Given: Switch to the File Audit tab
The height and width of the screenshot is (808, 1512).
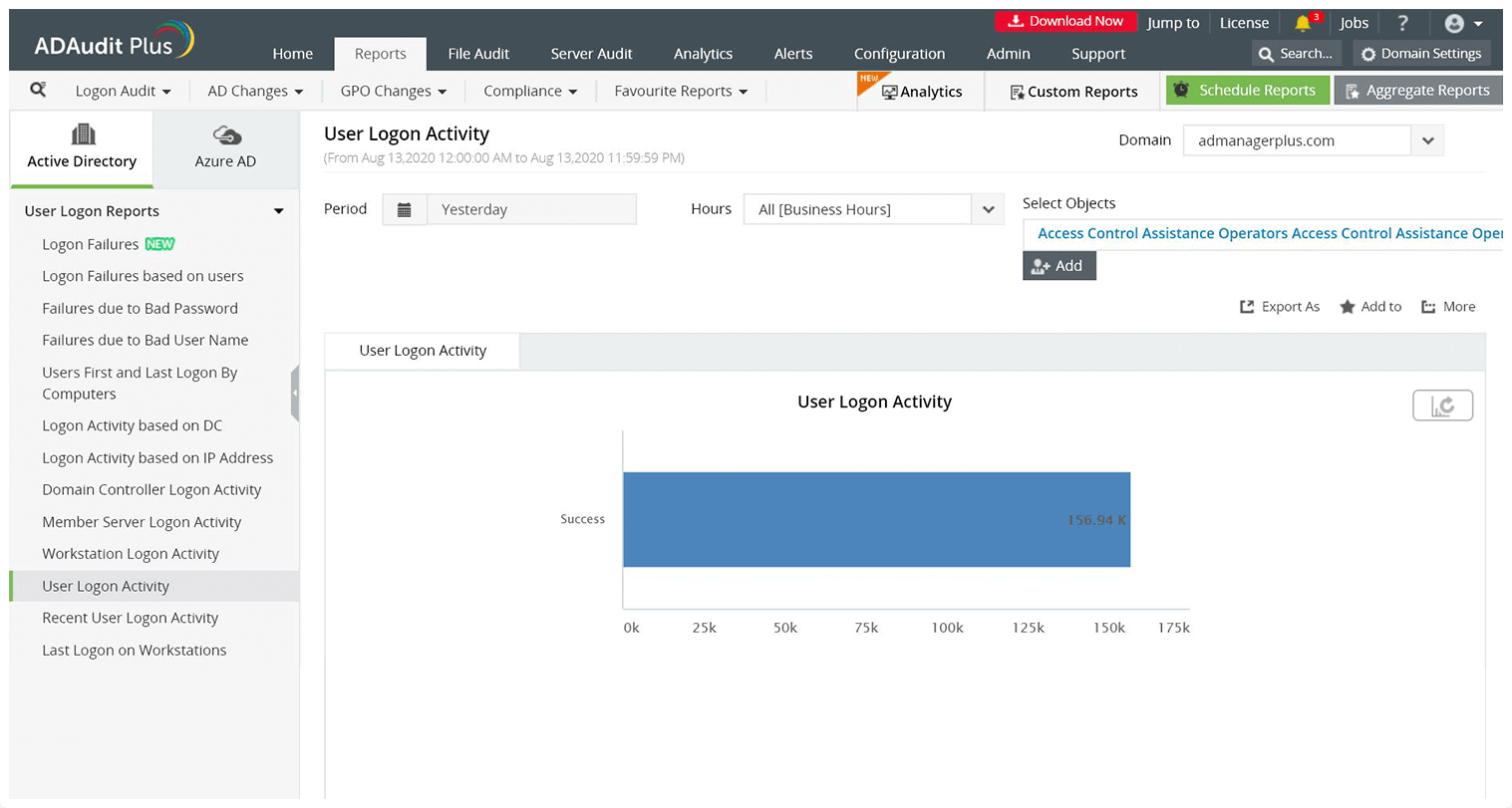Looking at the screenshot, I should [x=478, y=54].
